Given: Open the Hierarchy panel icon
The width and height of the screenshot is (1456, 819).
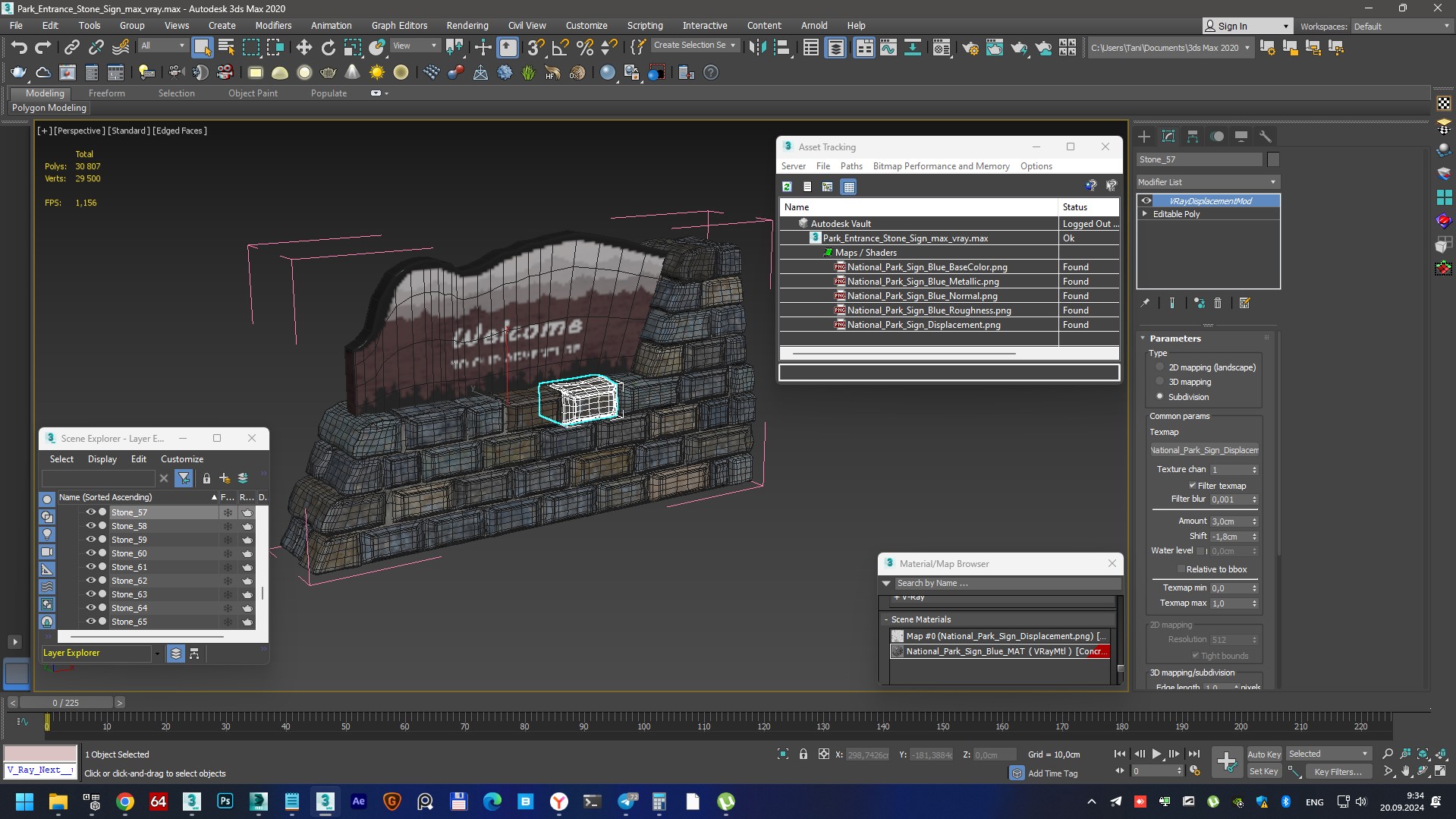Looking at the screenshot, I should tap(1193, 137).
